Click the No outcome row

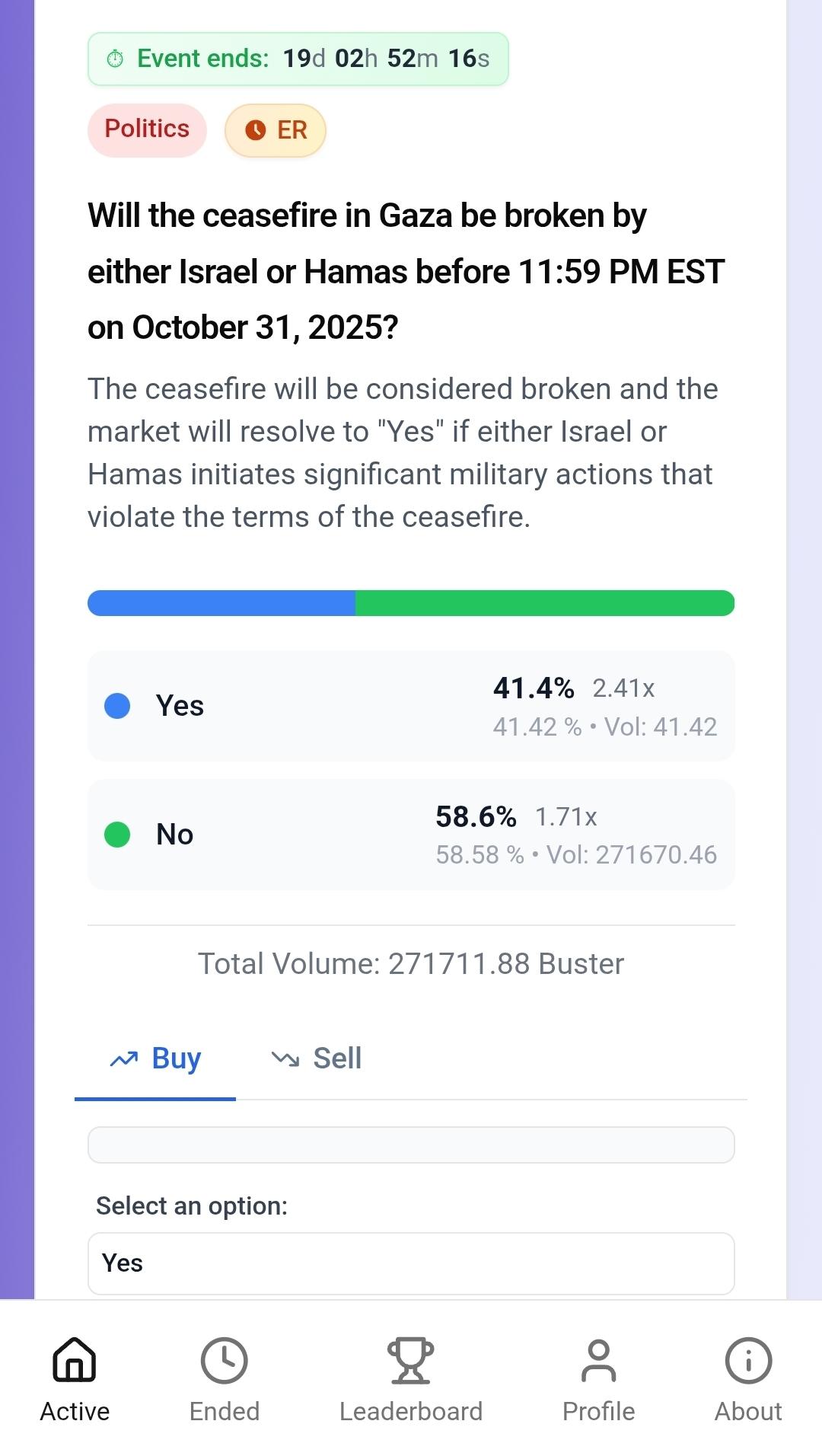point(411,835)
